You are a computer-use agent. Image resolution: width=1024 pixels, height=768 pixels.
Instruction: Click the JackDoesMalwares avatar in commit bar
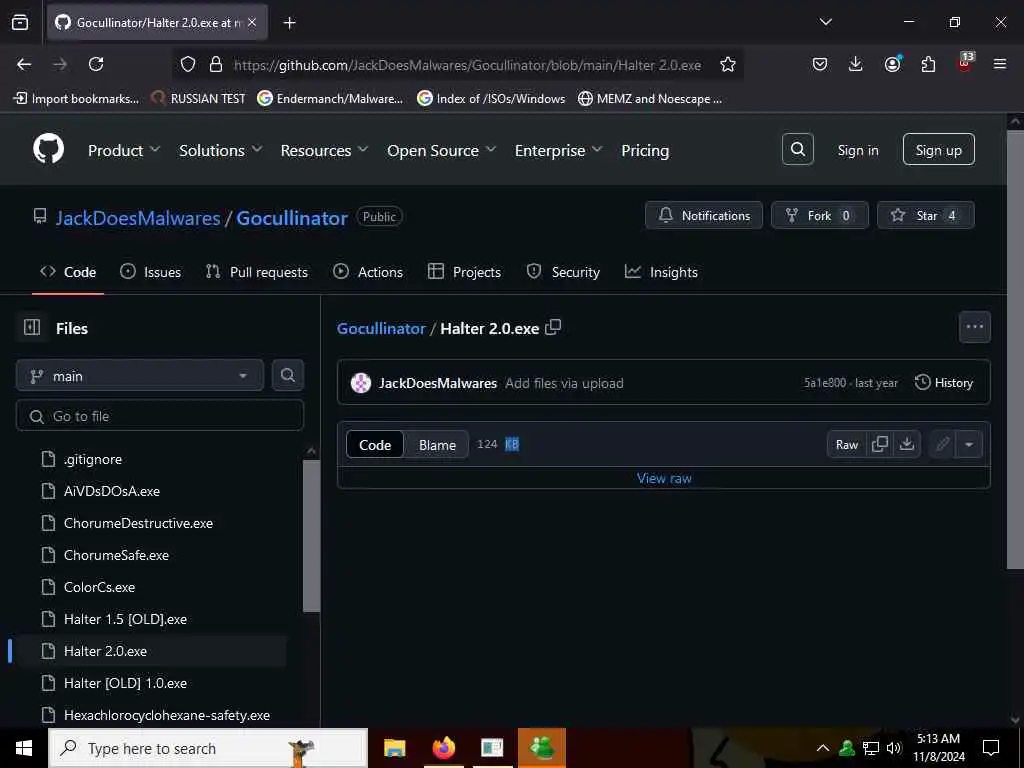click(x=360, y=383)
